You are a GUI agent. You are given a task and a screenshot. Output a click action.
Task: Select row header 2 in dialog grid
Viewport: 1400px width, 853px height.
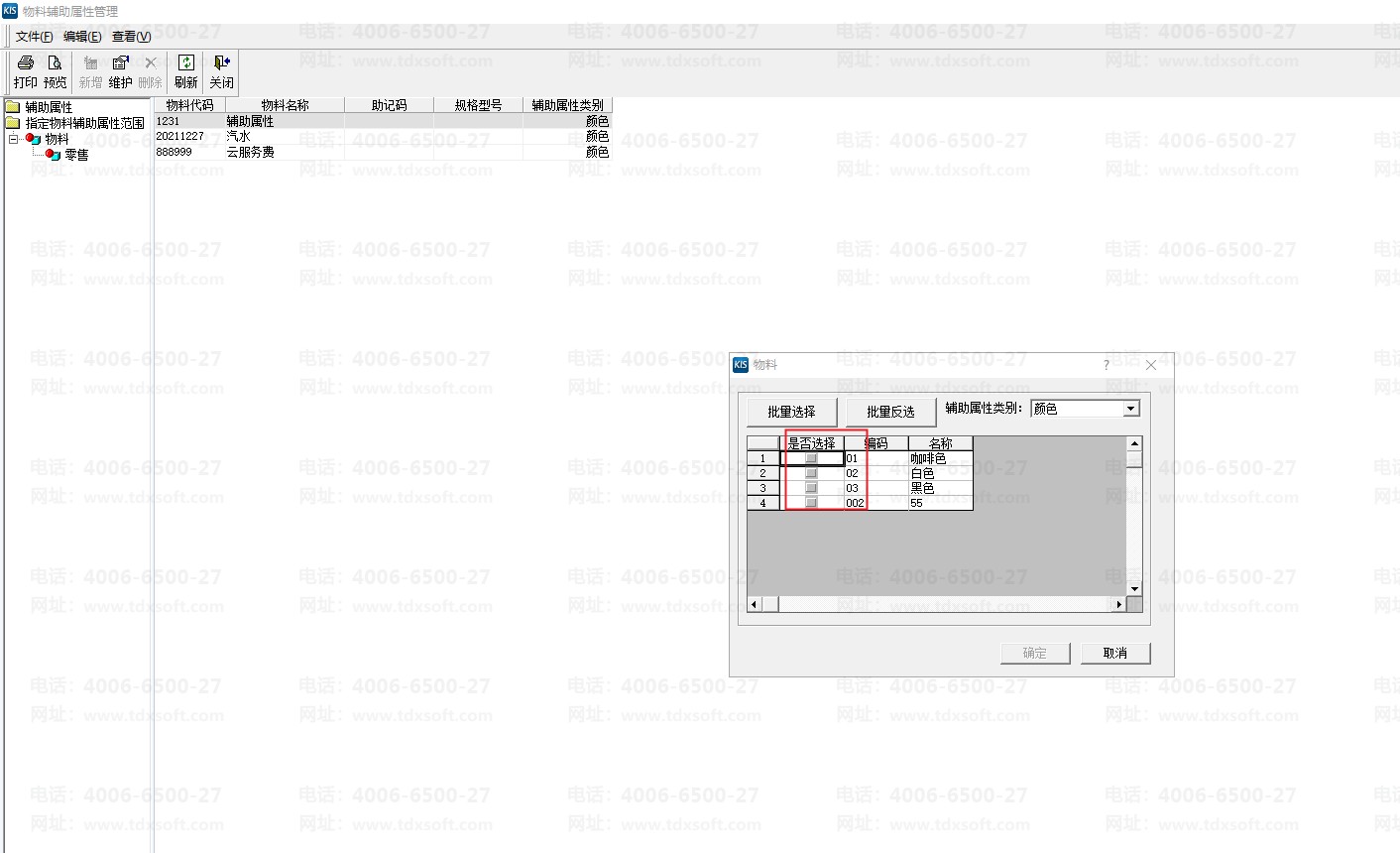(x=763, y=473)
